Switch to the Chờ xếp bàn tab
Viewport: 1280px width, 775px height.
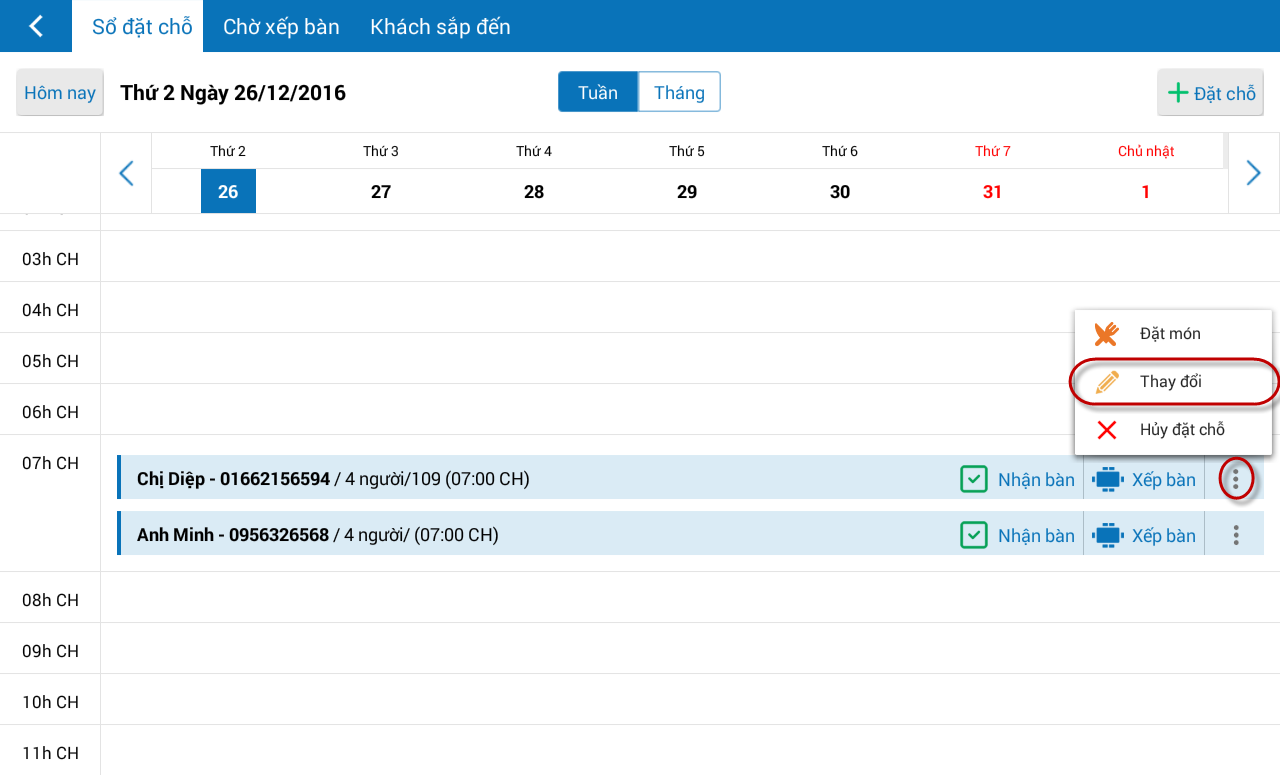[281, 27]
